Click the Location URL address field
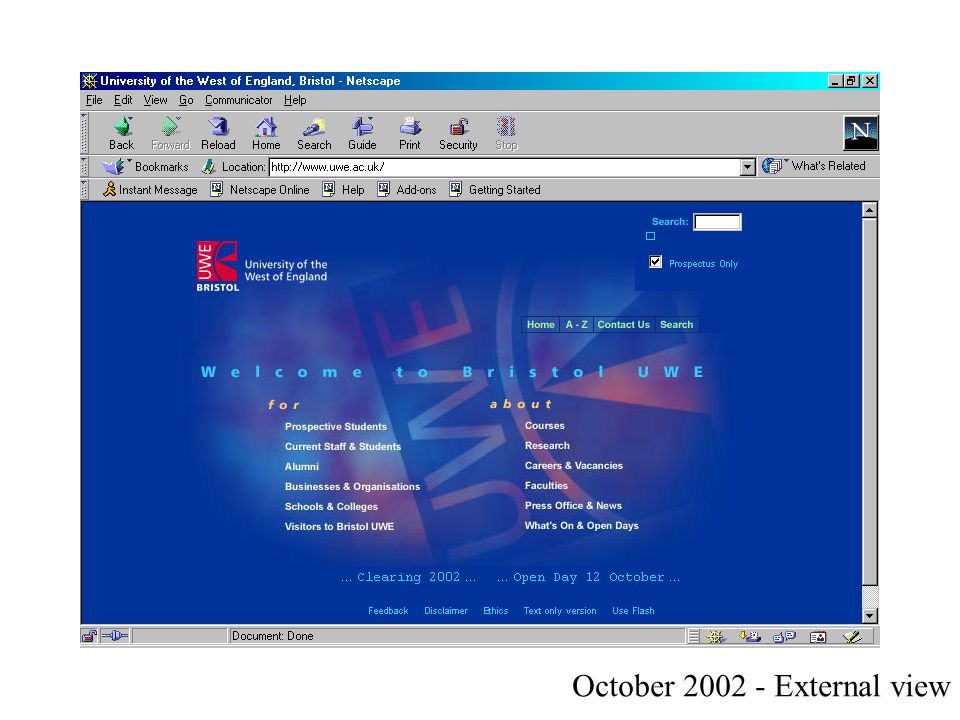This screenshot has height=720, width=960. 504,167
